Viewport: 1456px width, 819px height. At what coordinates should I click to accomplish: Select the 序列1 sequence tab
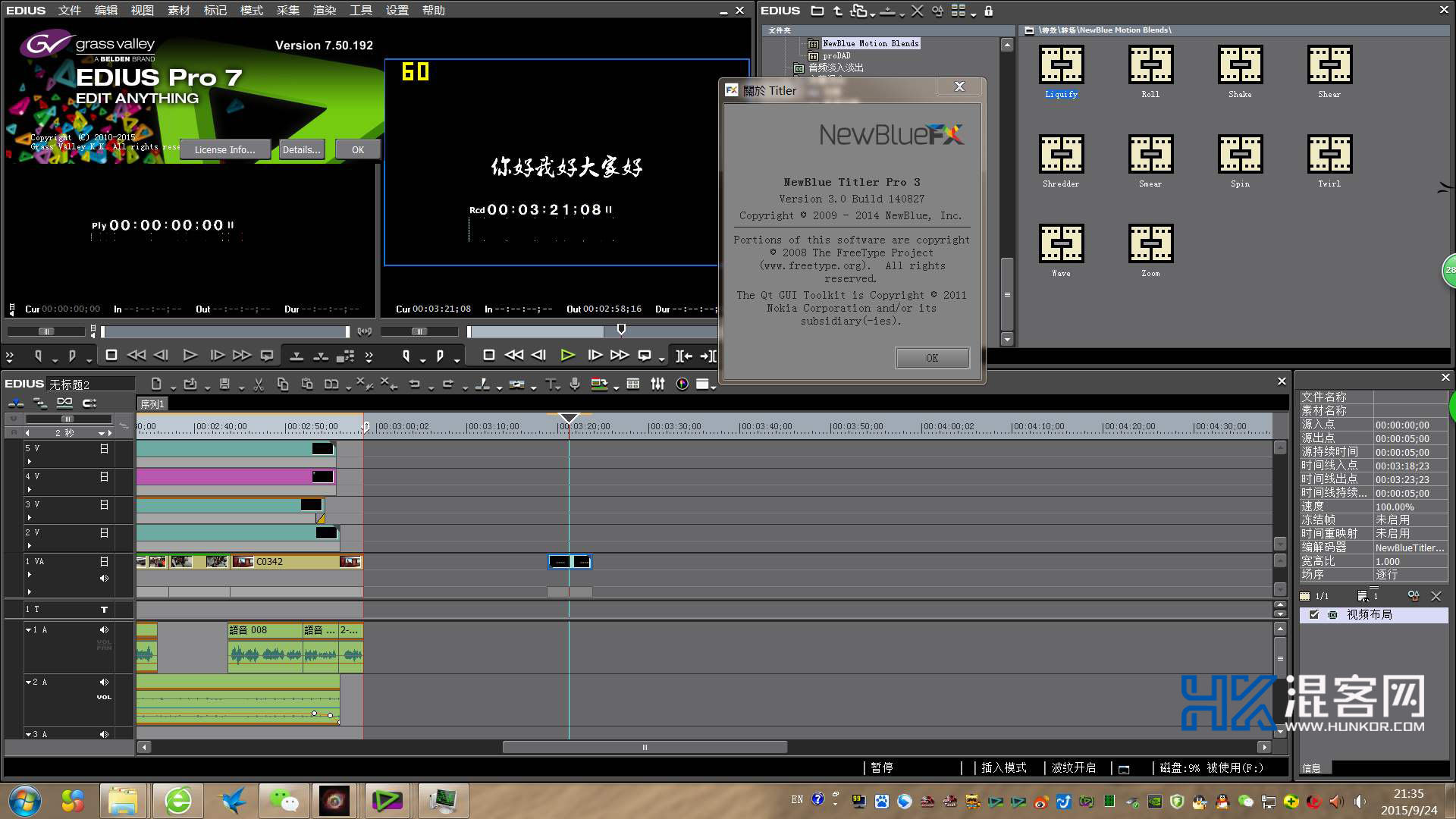coord(152,404)
